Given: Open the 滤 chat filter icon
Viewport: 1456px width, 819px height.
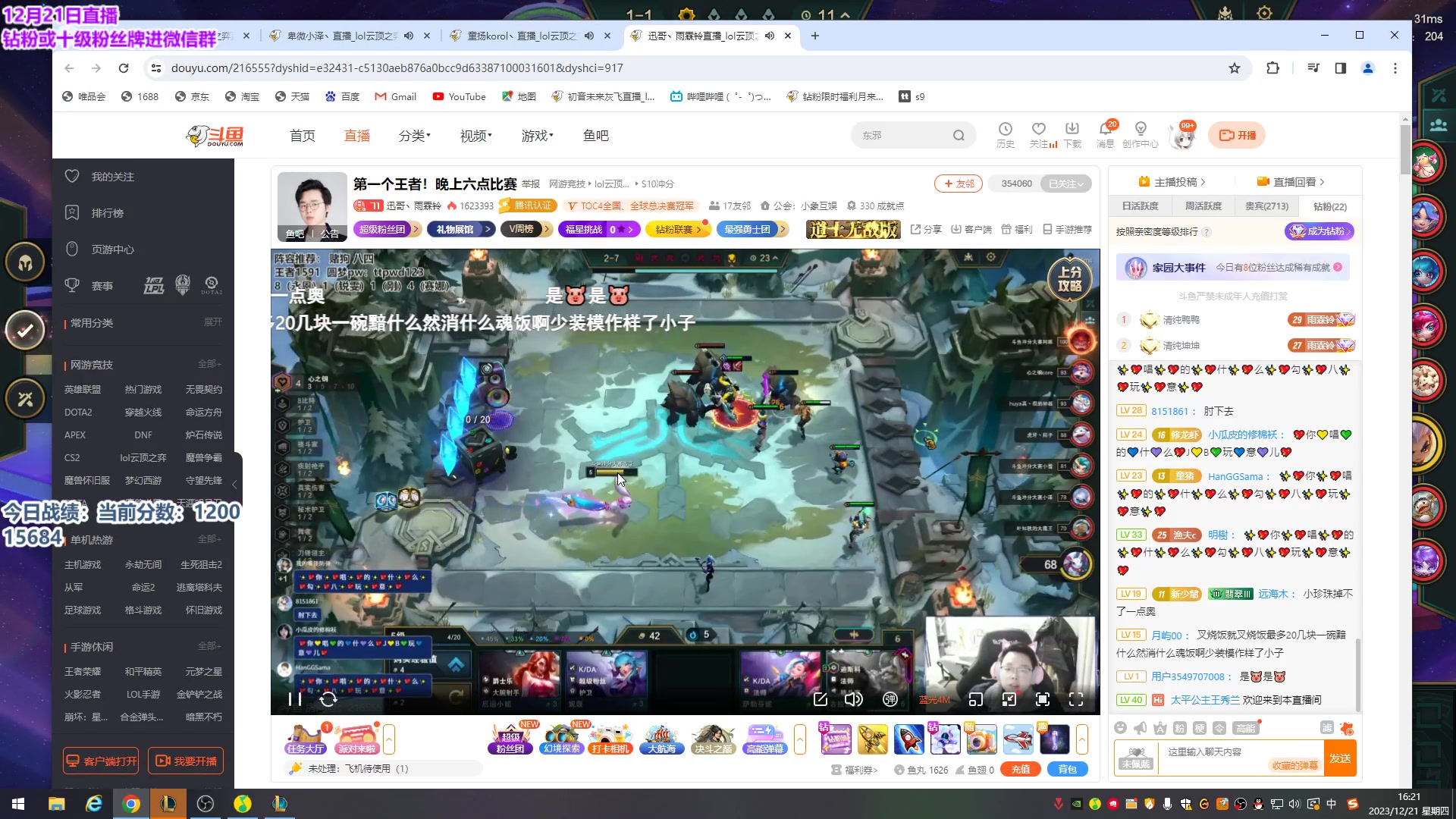Looking at the screenshot, I should tap(1326, 728).
